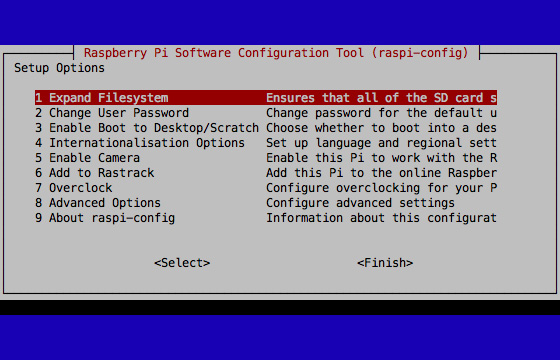
Task: Select Add to Rastrack entry
Action: pyautogui.click(x=266, y=173)
